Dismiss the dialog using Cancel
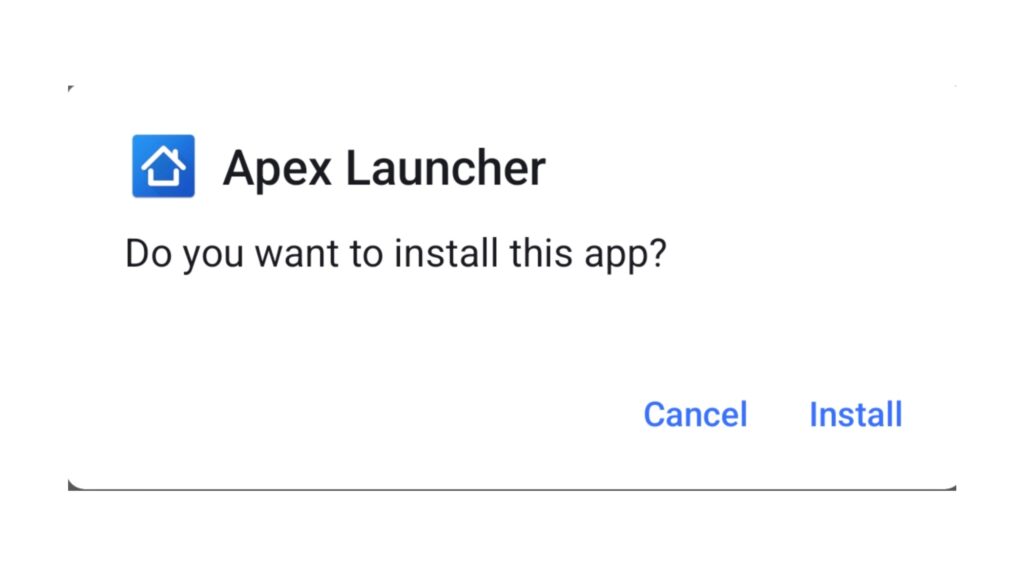Image resolution: width=1024 pixels, height=576 pixels. [x=695, y=414]
